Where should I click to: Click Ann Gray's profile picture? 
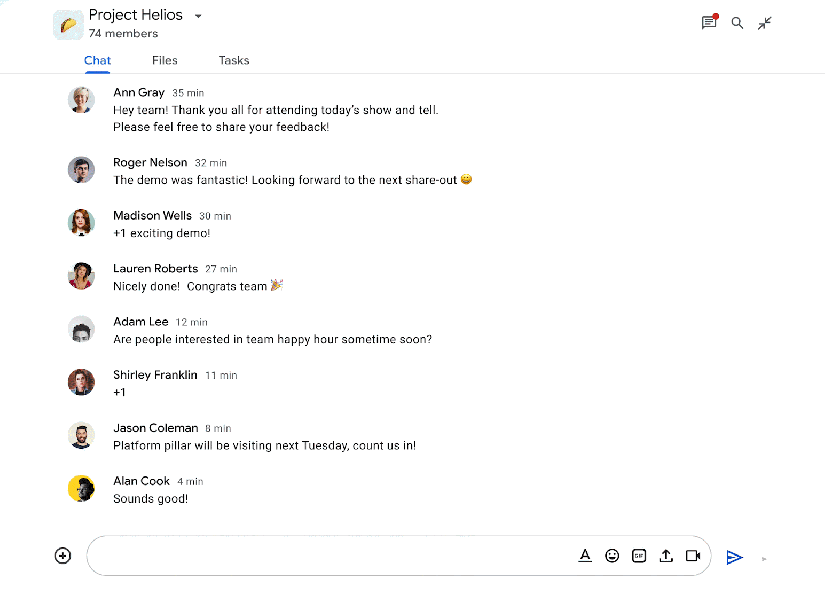click(x=81, y=99)
